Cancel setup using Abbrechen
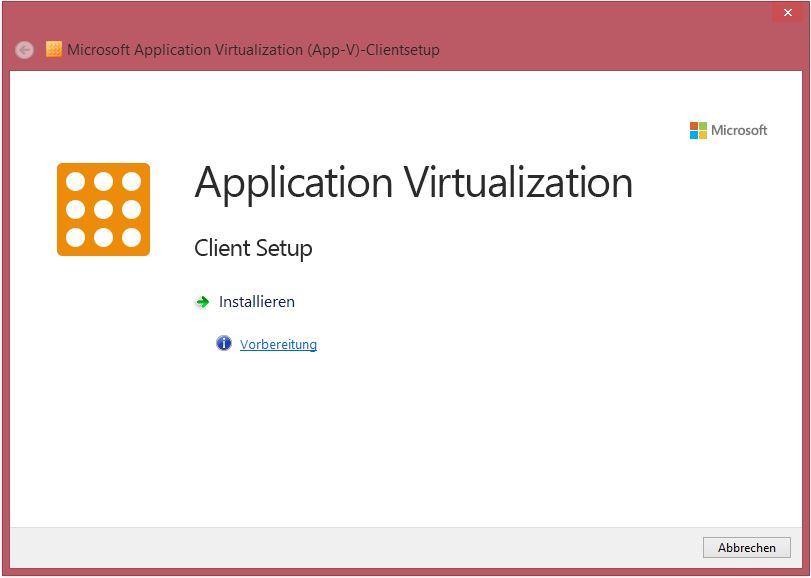 click(746, 547)
